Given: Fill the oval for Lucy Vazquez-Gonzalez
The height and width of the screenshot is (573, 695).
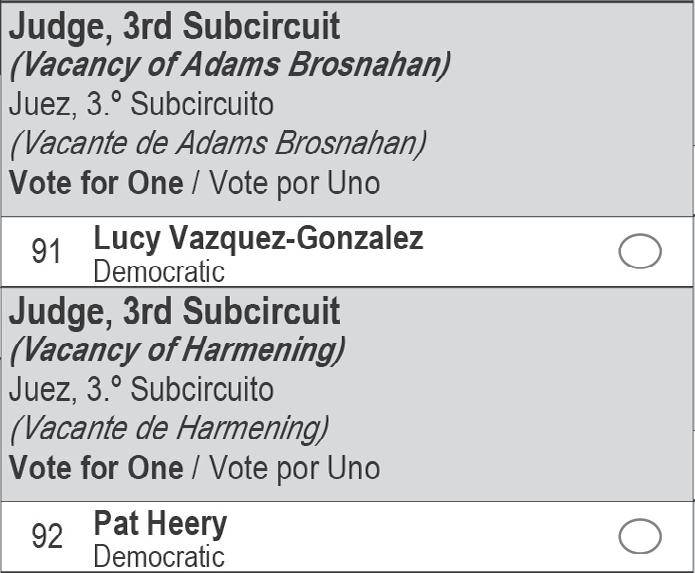Looking at the screenshot, I should pos(640,252).
